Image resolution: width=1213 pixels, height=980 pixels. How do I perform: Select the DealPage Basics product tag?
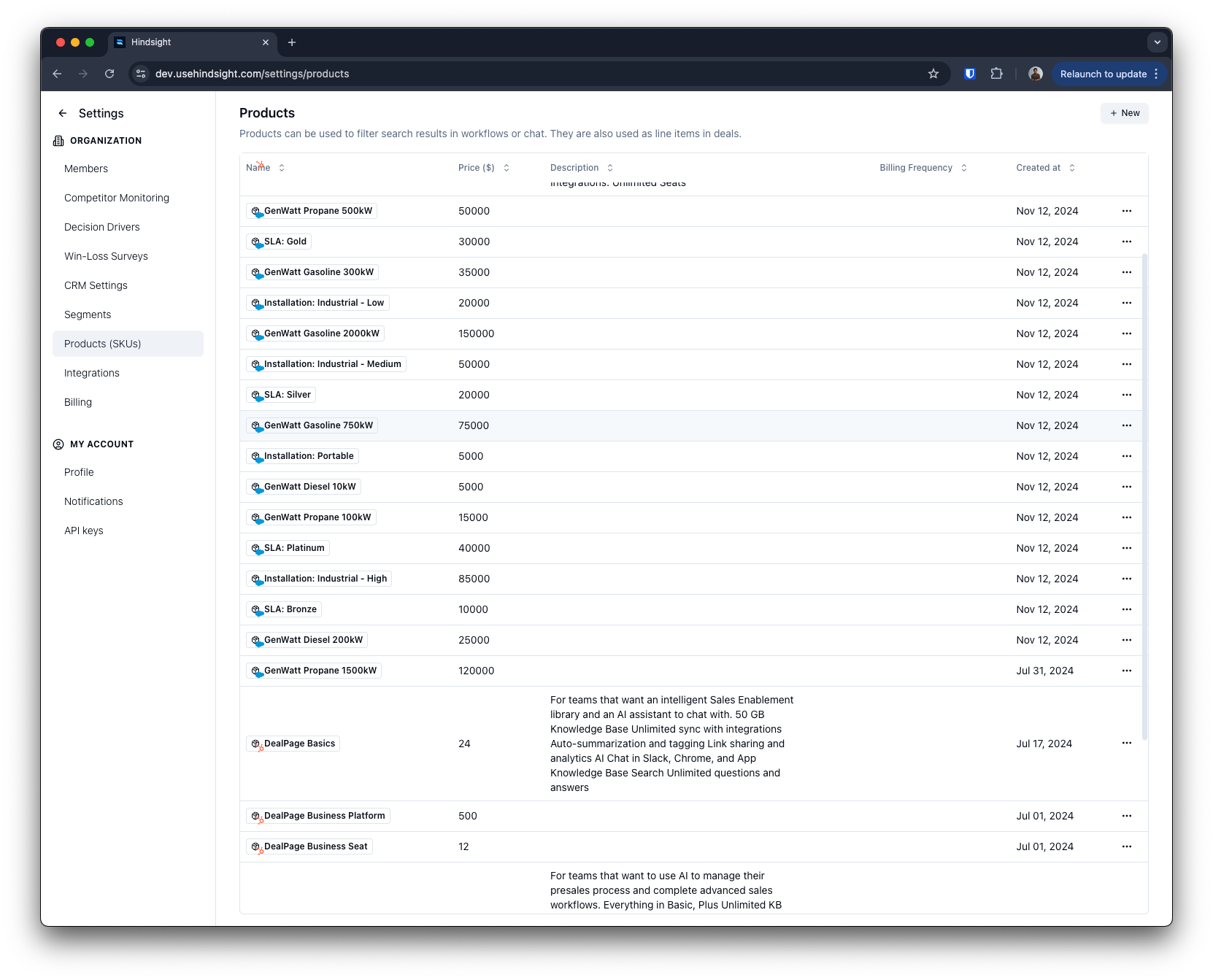point(293,744)
